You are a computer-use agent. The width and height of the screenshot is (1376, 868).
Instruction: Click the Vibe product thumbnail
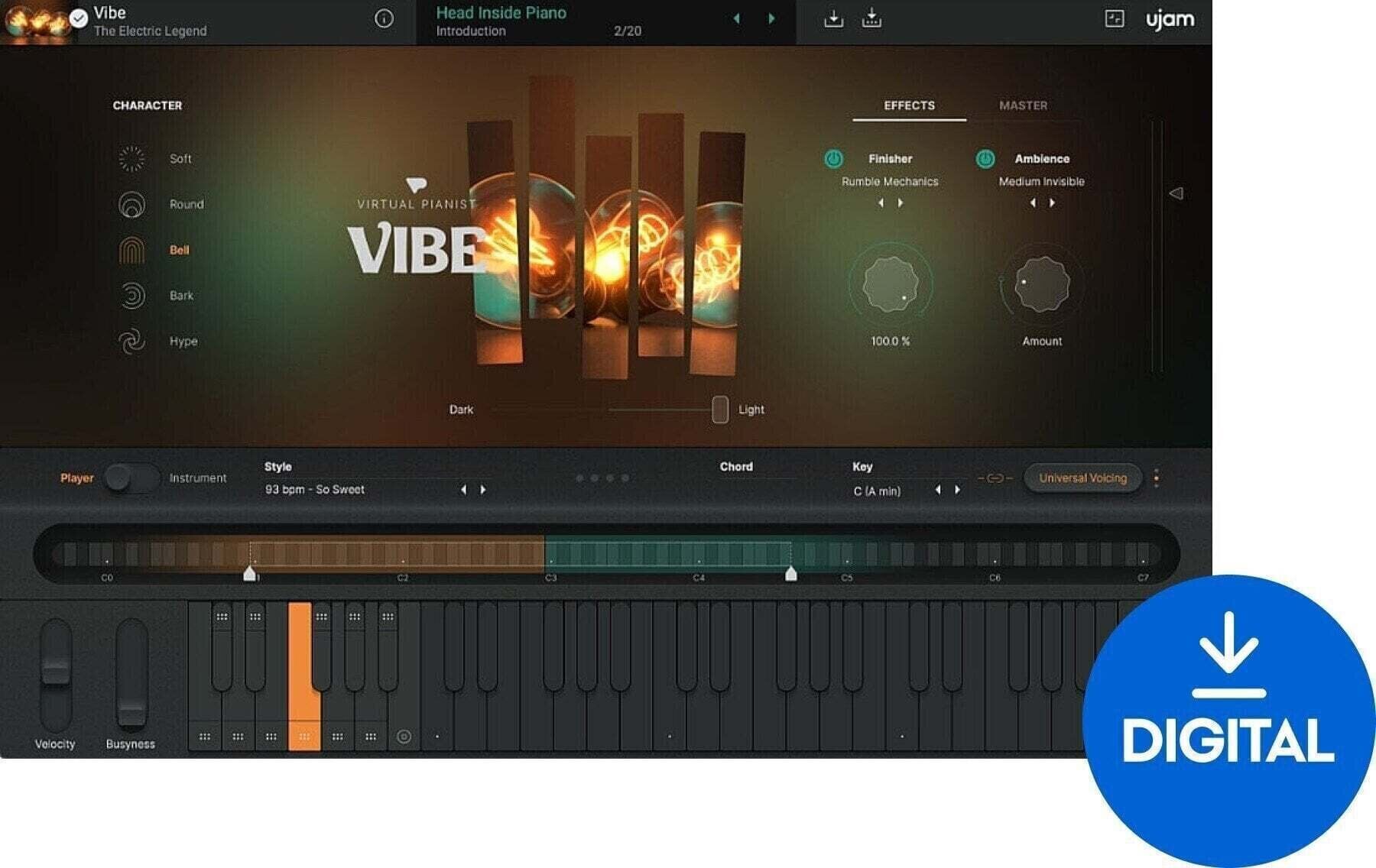tap(38, 21)
